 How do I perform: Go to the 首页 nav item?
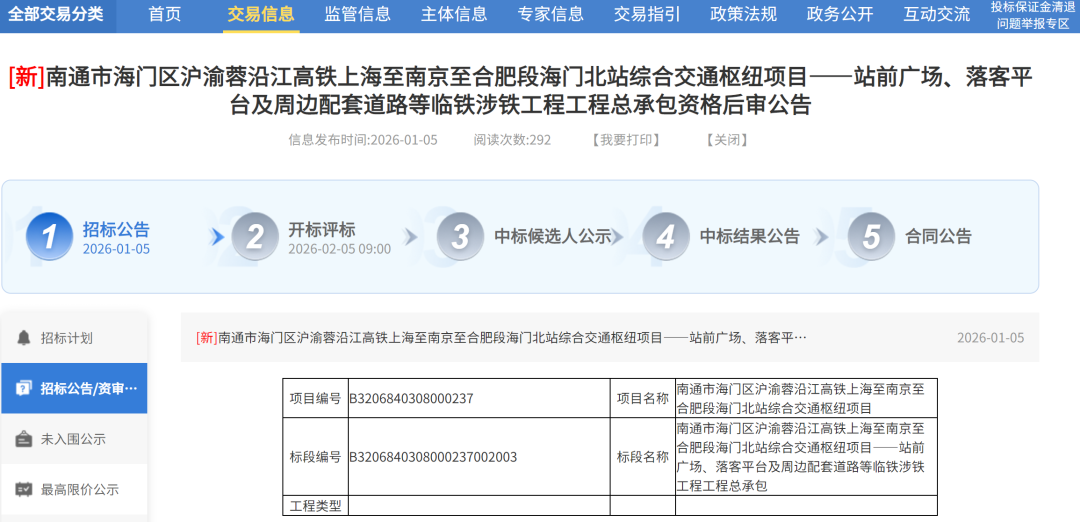pyautogui.click(x=165, y=14)
